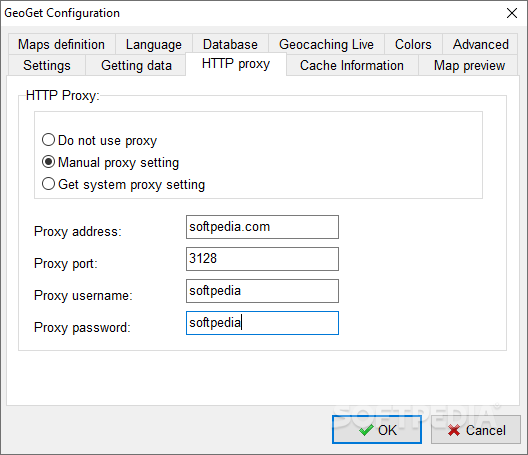Open the Settings tab
This screenshot has width=528, height=455.
point(47,65)
